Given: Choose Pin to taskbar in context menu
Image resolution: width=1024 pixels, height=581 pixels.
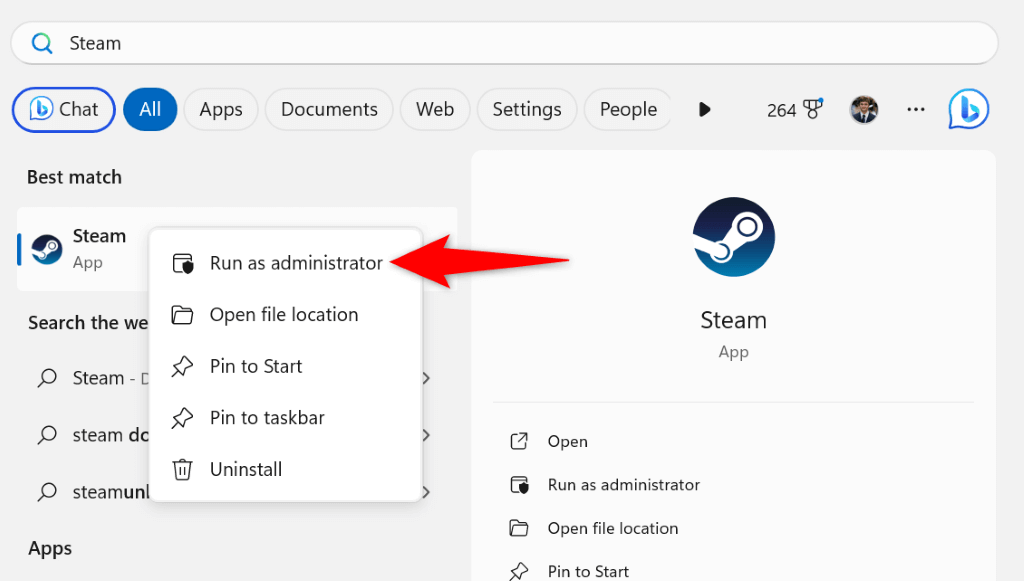Looking at the screenshot, I should coord(286,418).
